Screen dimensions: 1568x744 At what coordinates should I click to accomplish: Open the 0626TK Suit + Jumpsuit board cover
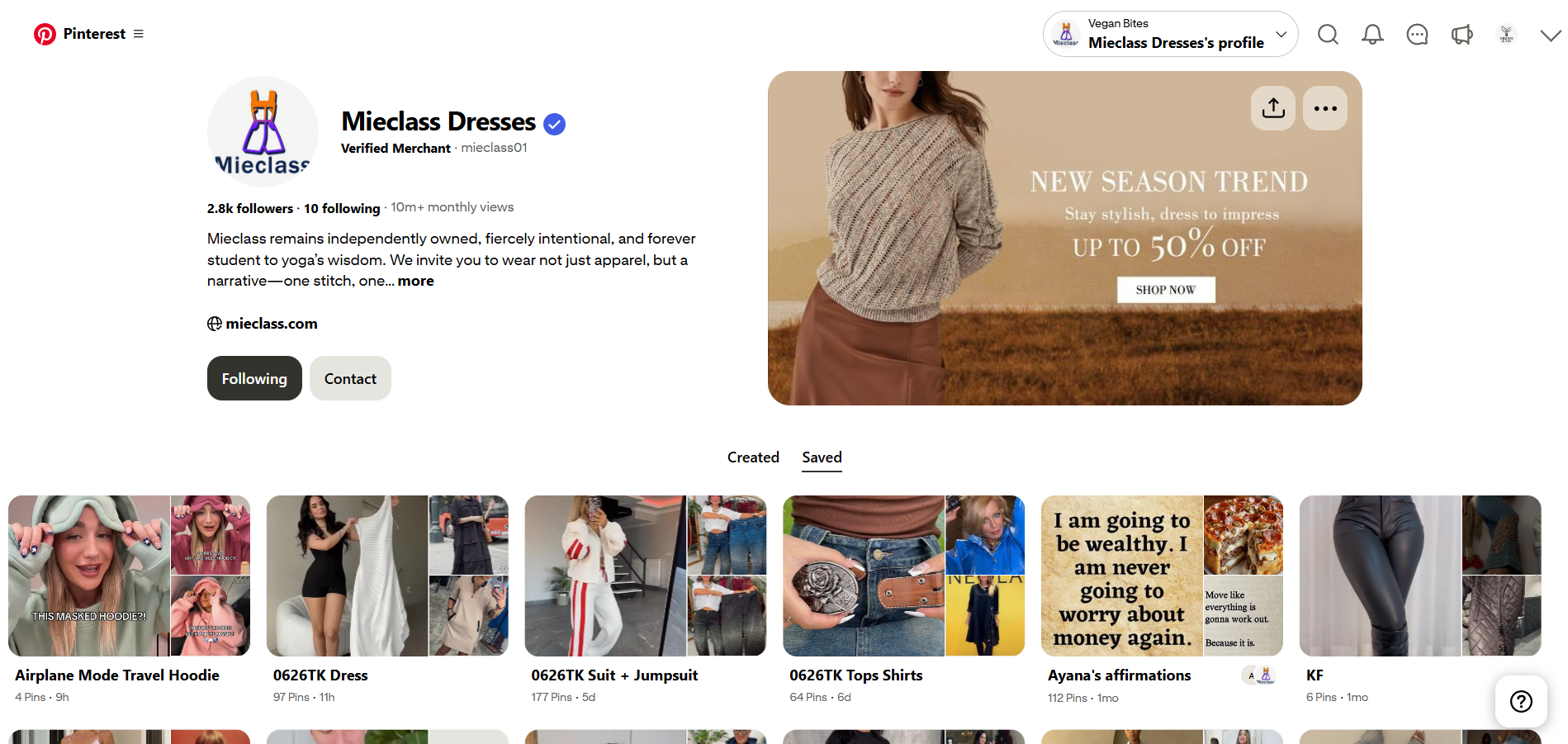(646, 576)
